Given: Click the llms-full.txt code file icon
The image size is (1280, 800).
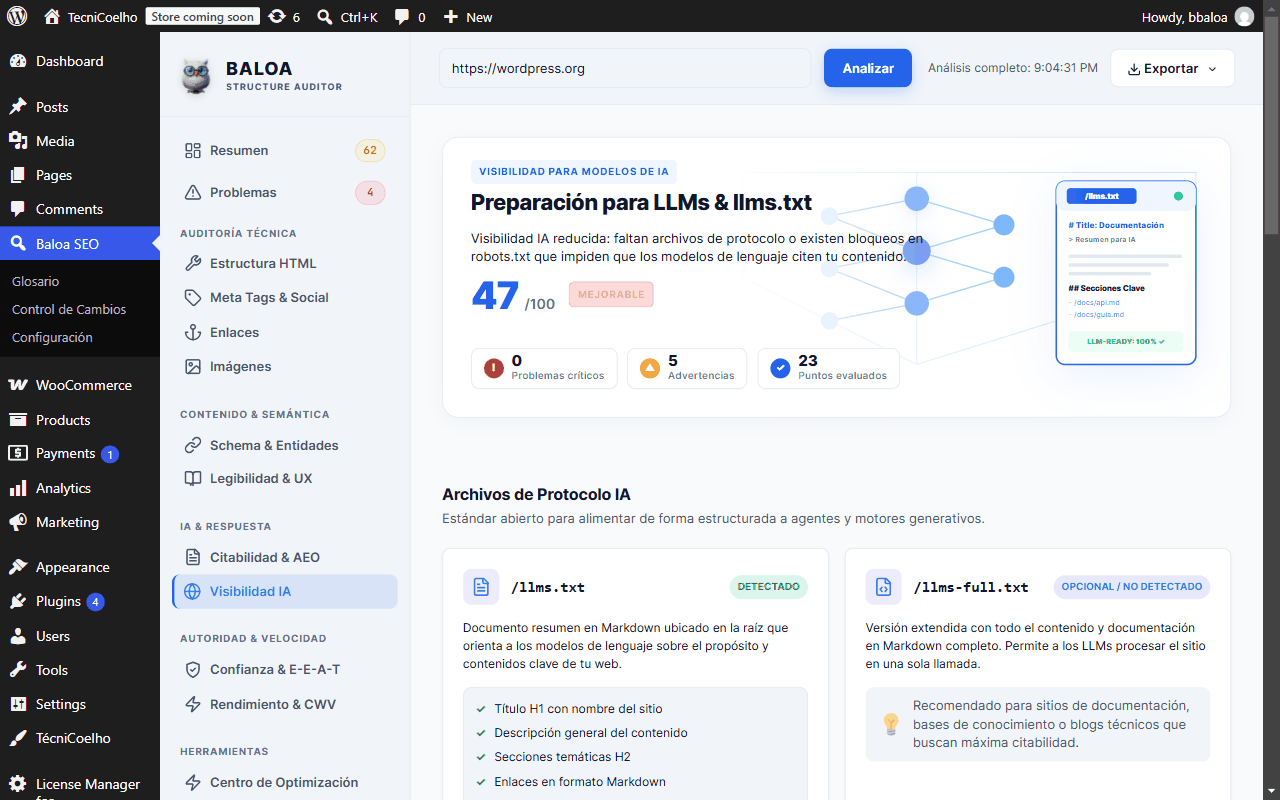Looking at the screenshot, I should [x=884, y=587].
